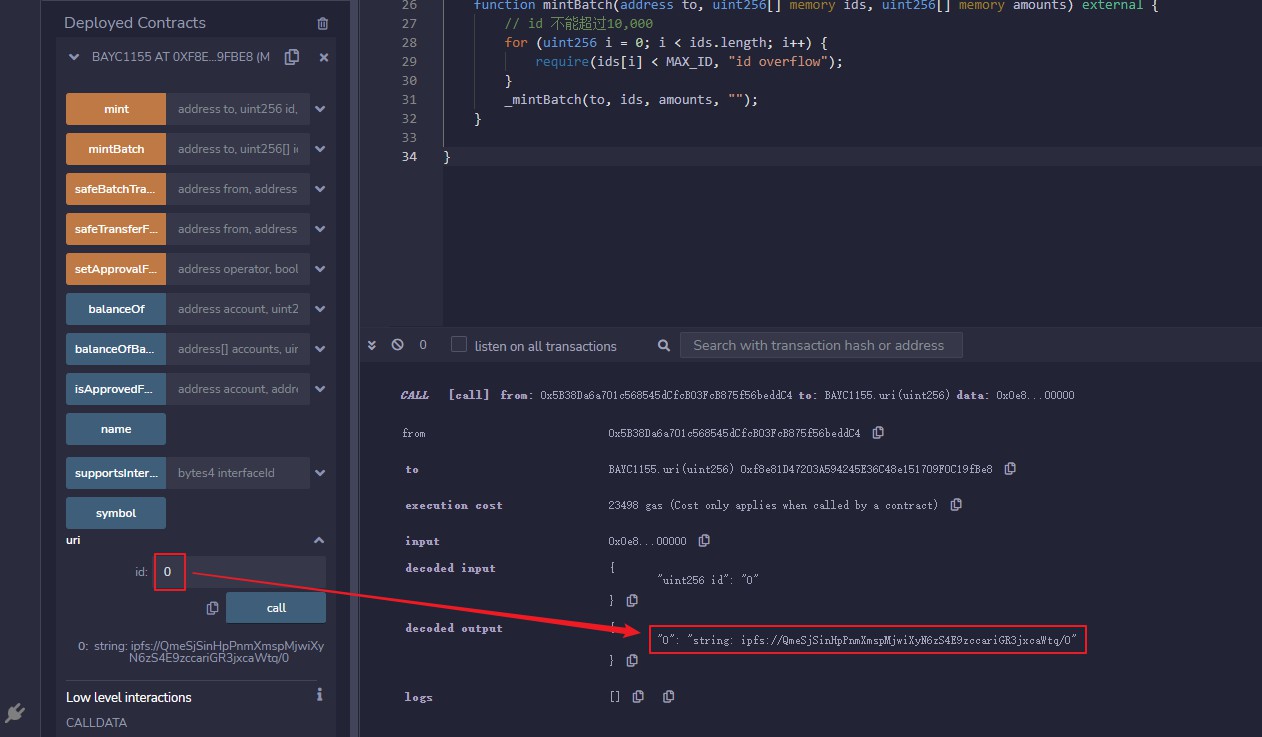Copy the decoded output value
This screenshot has width=1262, height=737.
click(632, 661)
